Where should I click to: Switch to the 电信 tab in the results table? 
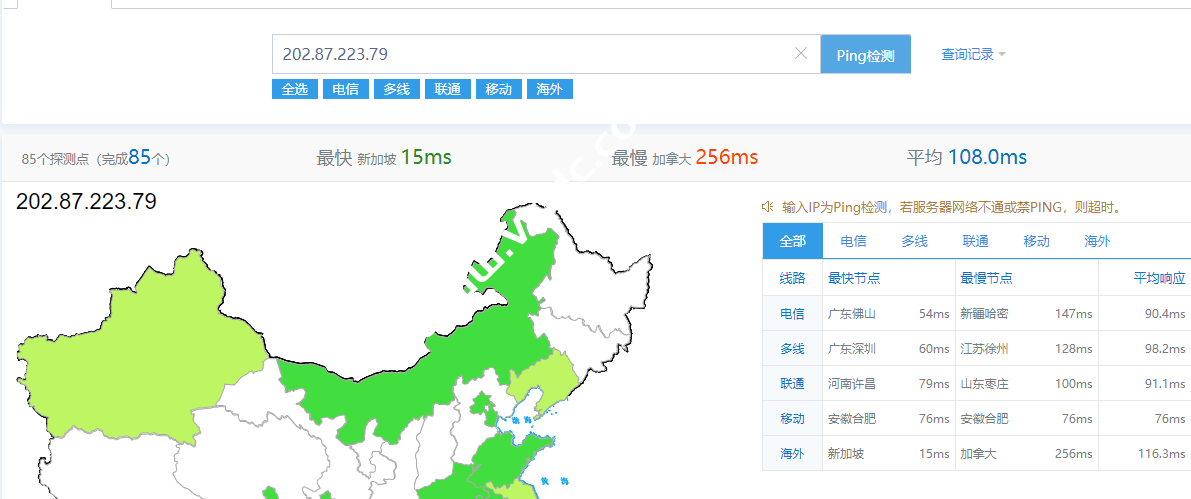tap(854, 241)
